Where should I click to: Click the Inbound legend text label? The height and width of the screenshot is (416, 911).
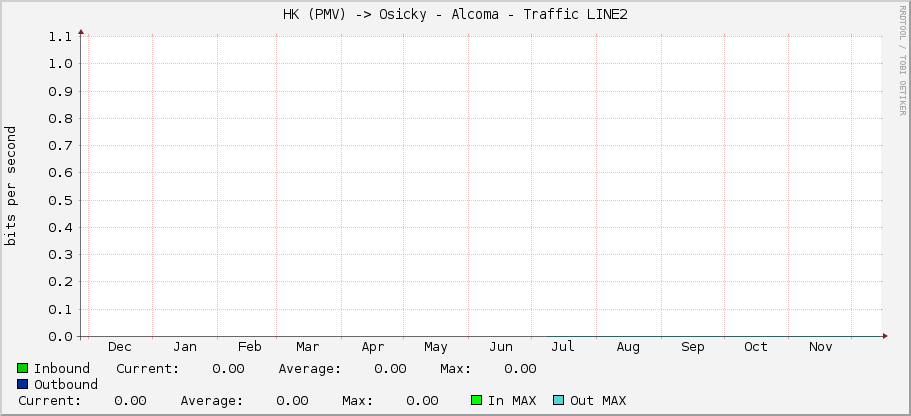click(62, 369)
